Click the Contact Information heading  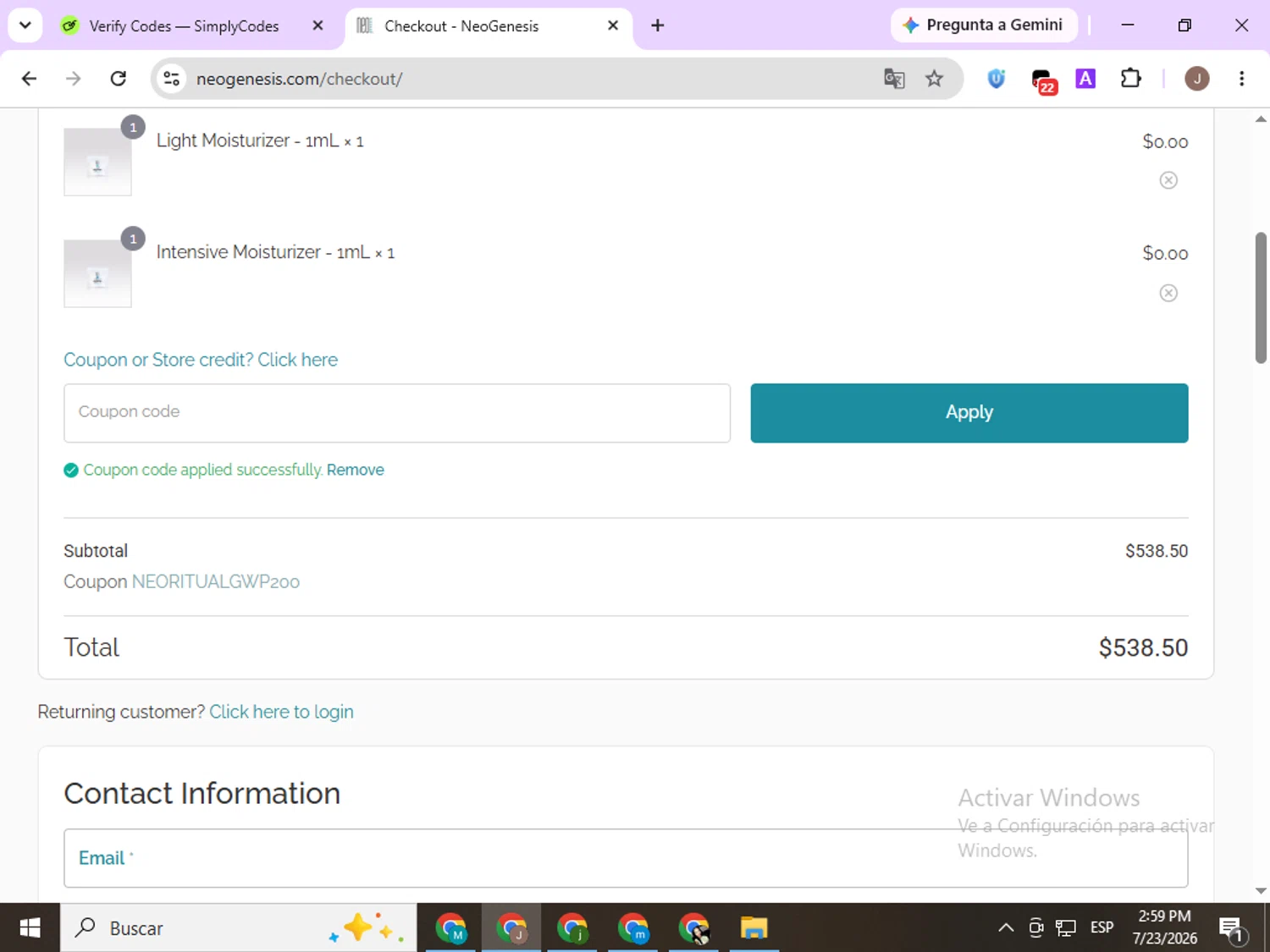pos(202,794)
